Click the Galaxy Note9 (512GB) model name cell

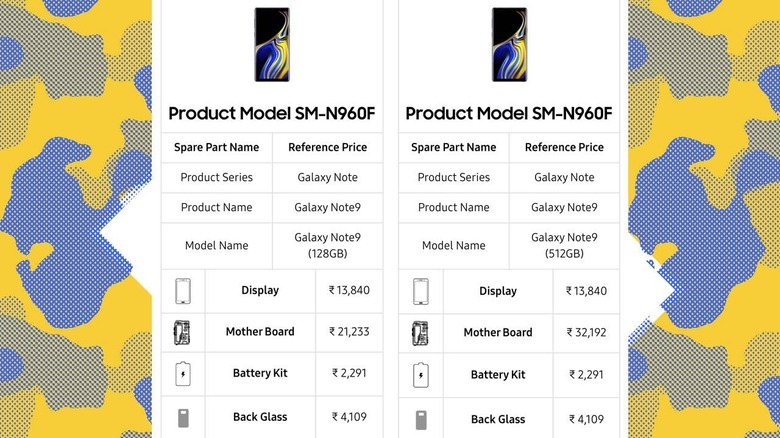[564, 245]
